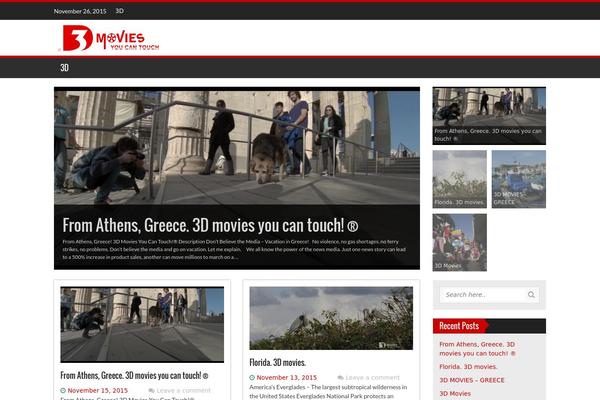Click the featured Athens excerpt paragraph
The width and height of the screenshot is (600, 400).
234,249
